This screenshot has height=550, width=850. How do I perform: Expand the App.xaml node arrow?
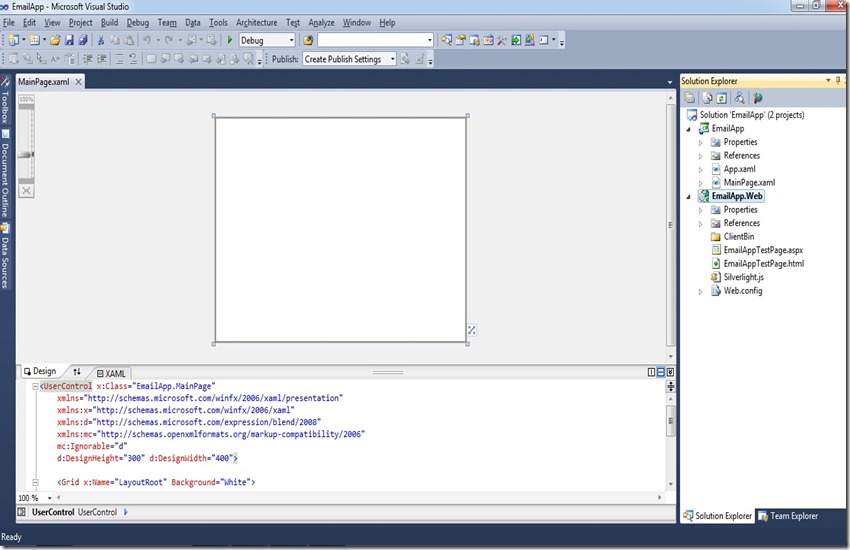coord(700,170)
